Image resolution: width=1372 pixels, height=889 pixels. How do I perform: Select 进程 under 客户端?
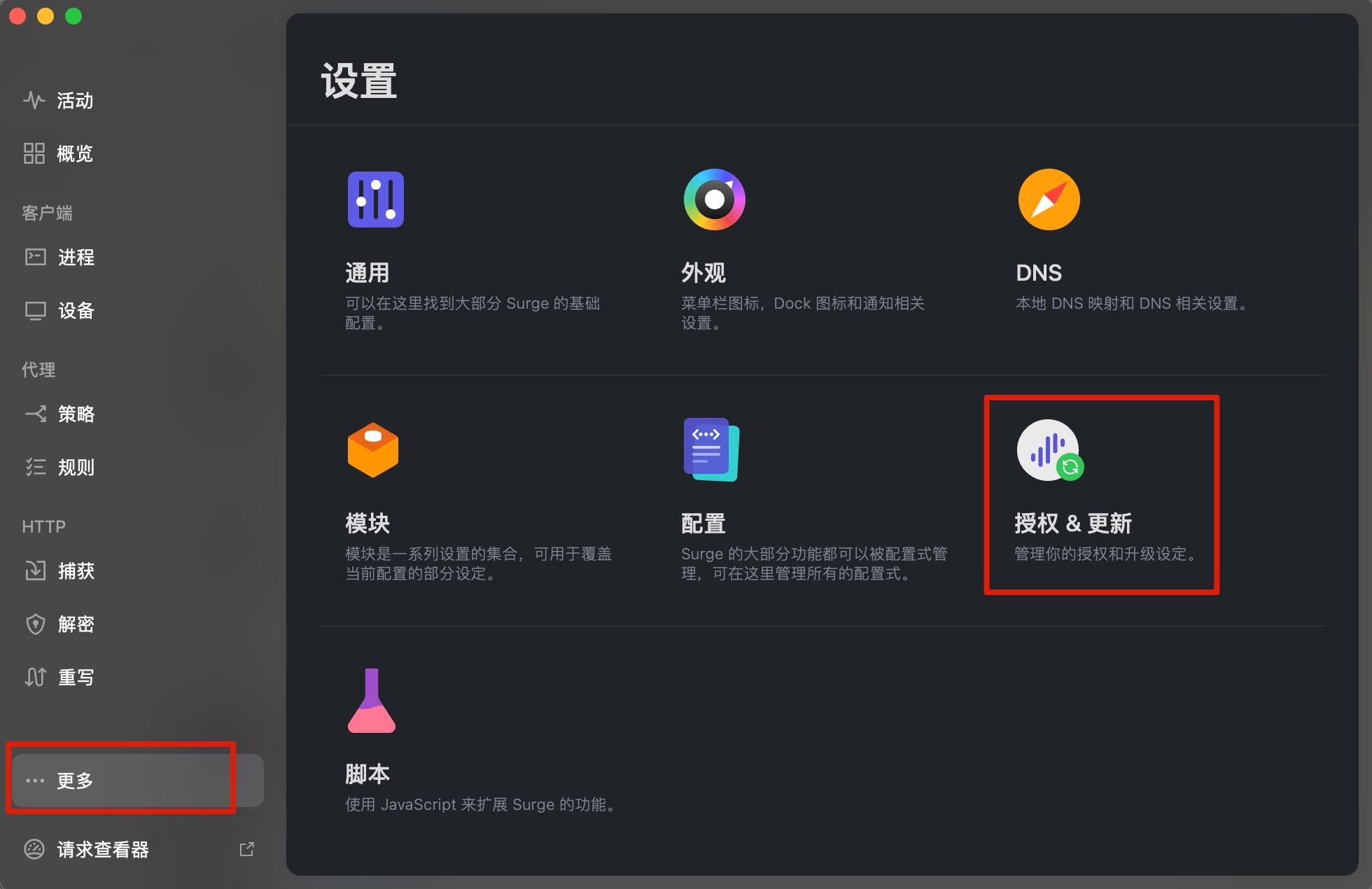tap(76, 258)
